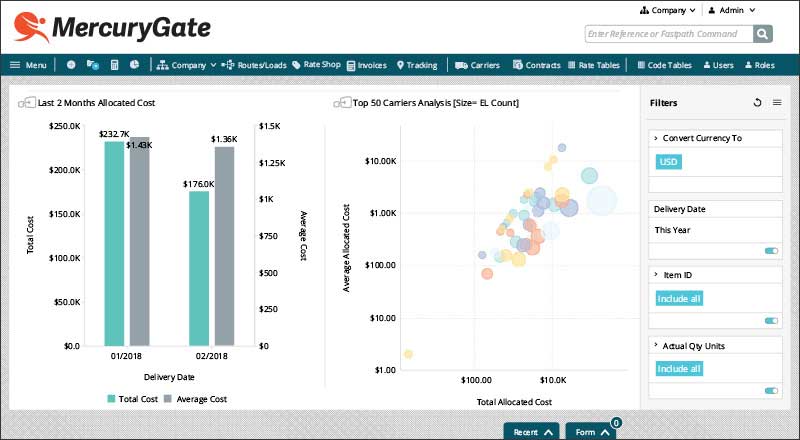Open Routes/Loads from the toolbar

(x=254, y=65)
